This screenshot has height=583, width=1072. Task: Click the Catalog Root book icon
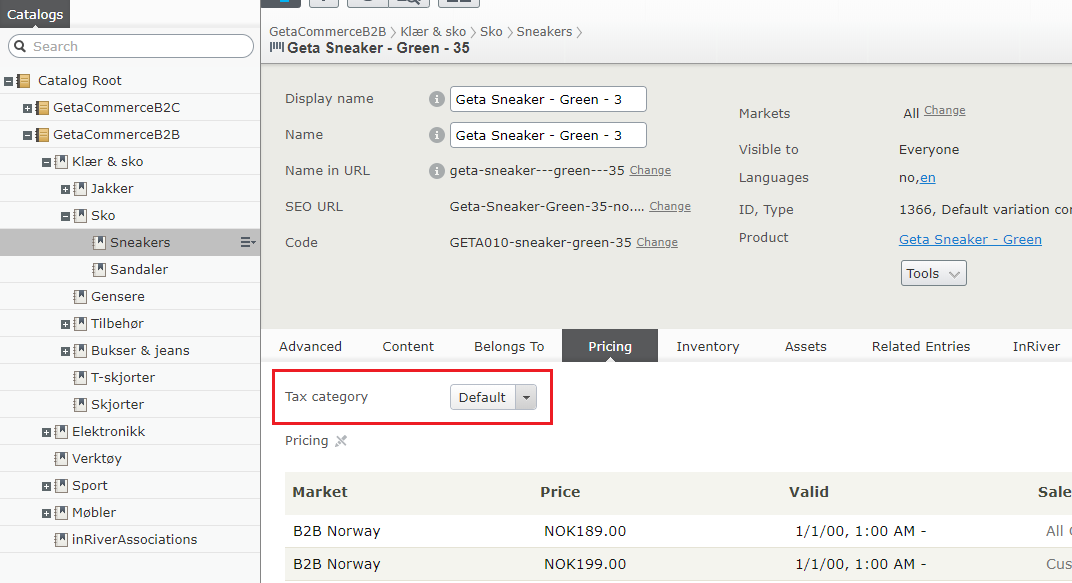click(x=24, y=81)
